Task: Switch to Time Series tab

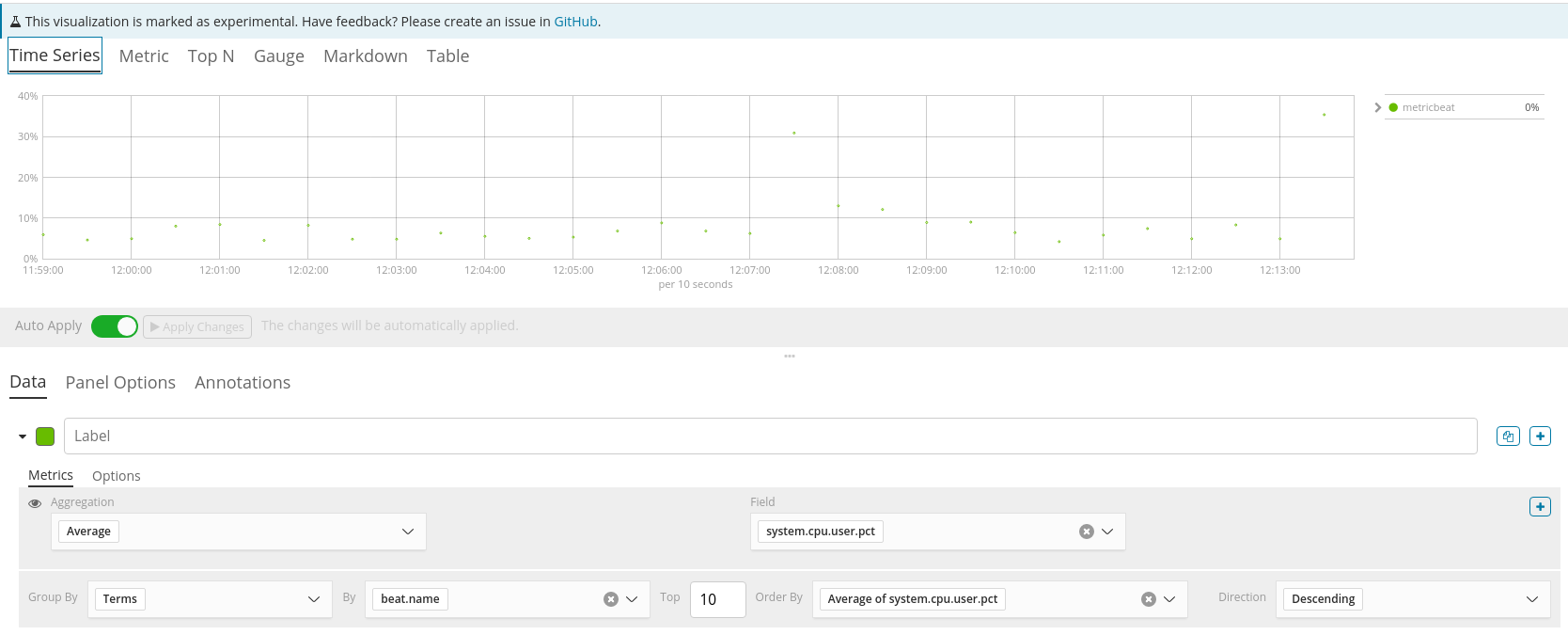Action: (x=55, y=56)
